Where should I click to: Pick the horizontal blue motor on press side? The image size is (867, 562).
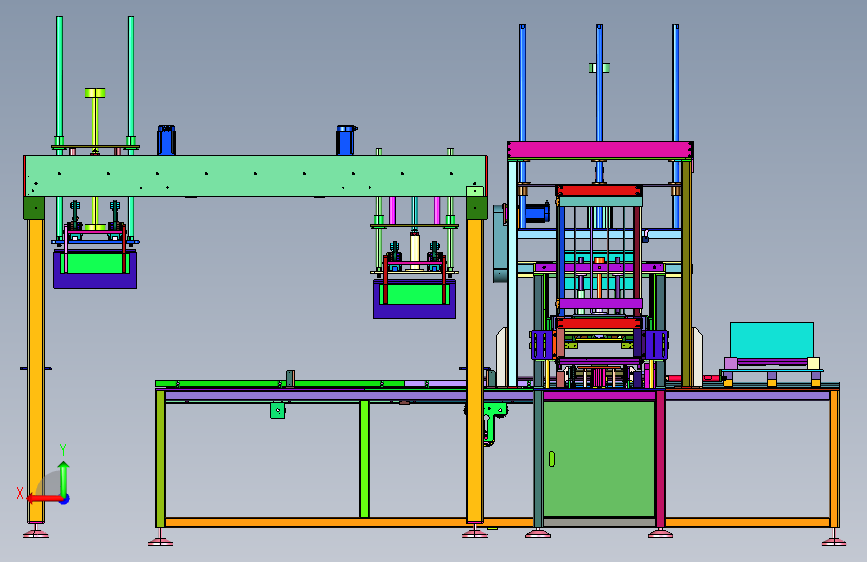coord(536,213)
